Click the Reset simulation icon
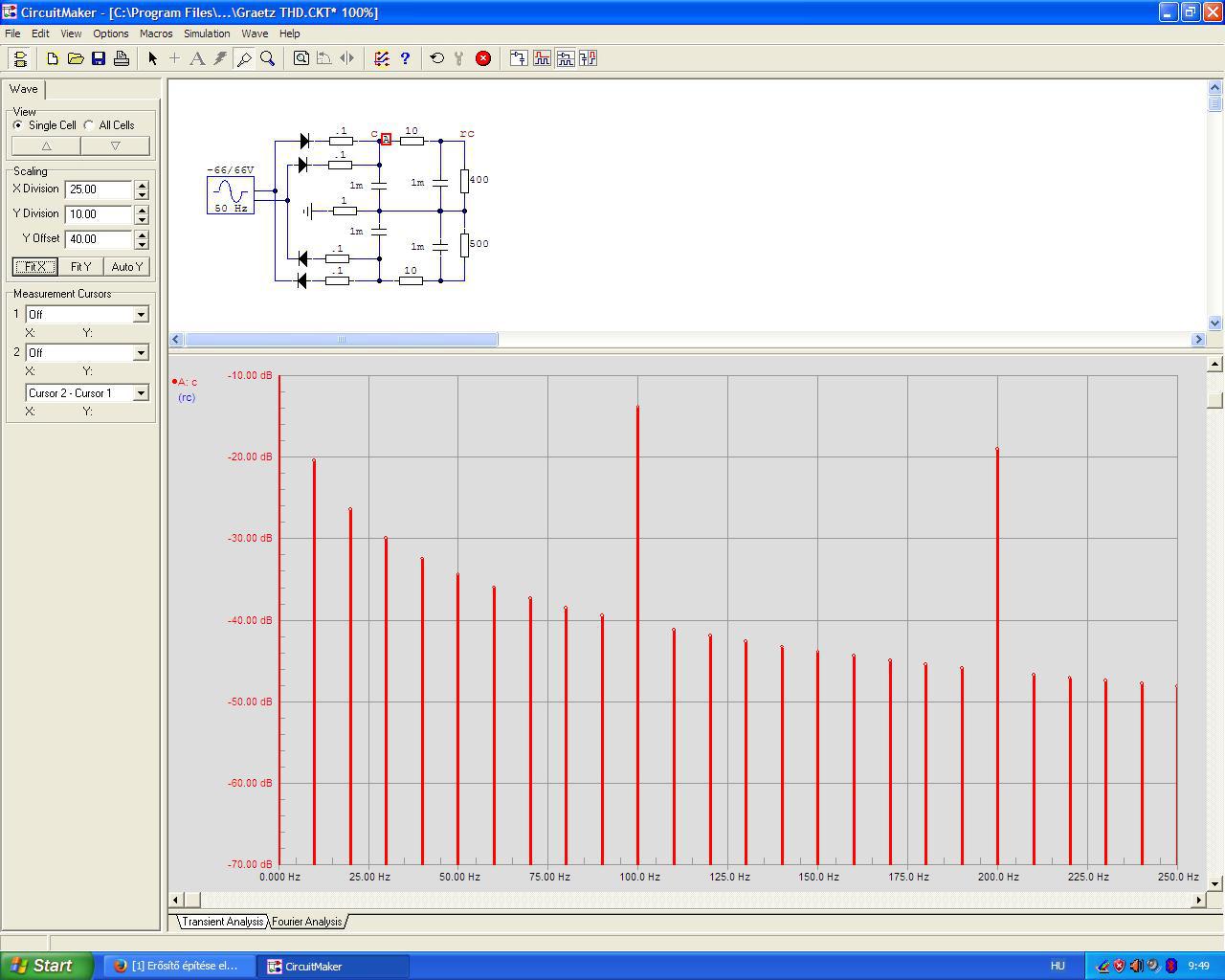The image size is (1225, 980). click(x=437, y=58)
